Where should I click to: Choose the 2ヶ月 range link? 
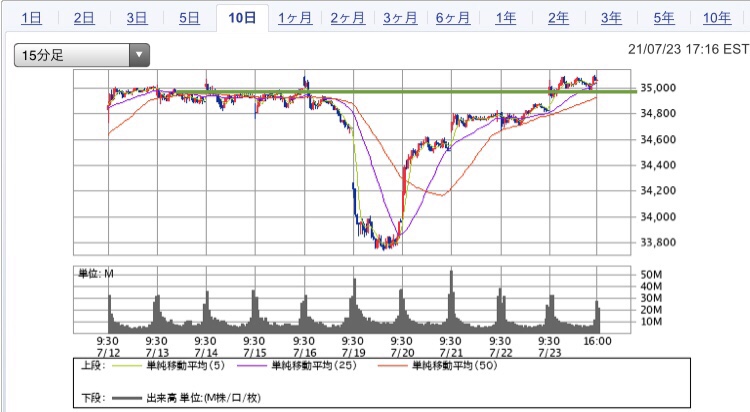point(348,18)
